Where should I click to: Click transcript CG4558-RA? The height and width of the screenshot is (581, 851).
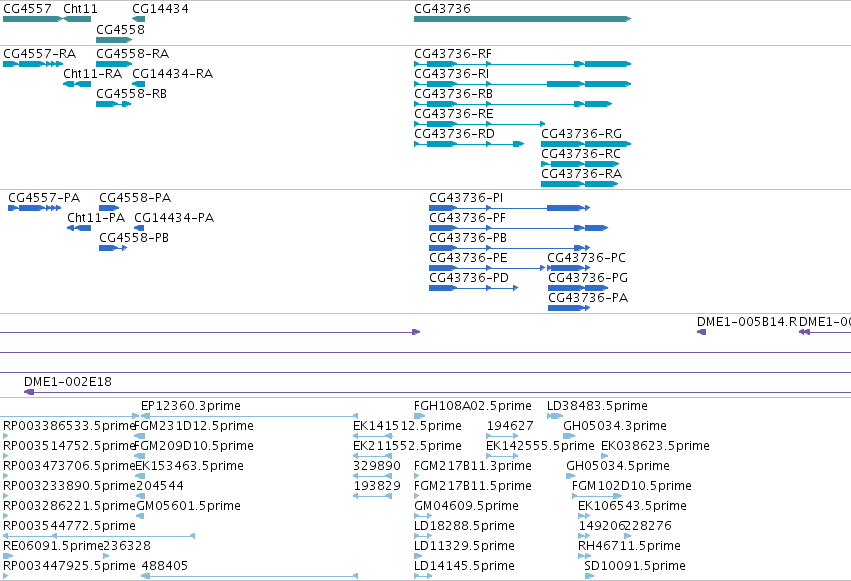114,64
